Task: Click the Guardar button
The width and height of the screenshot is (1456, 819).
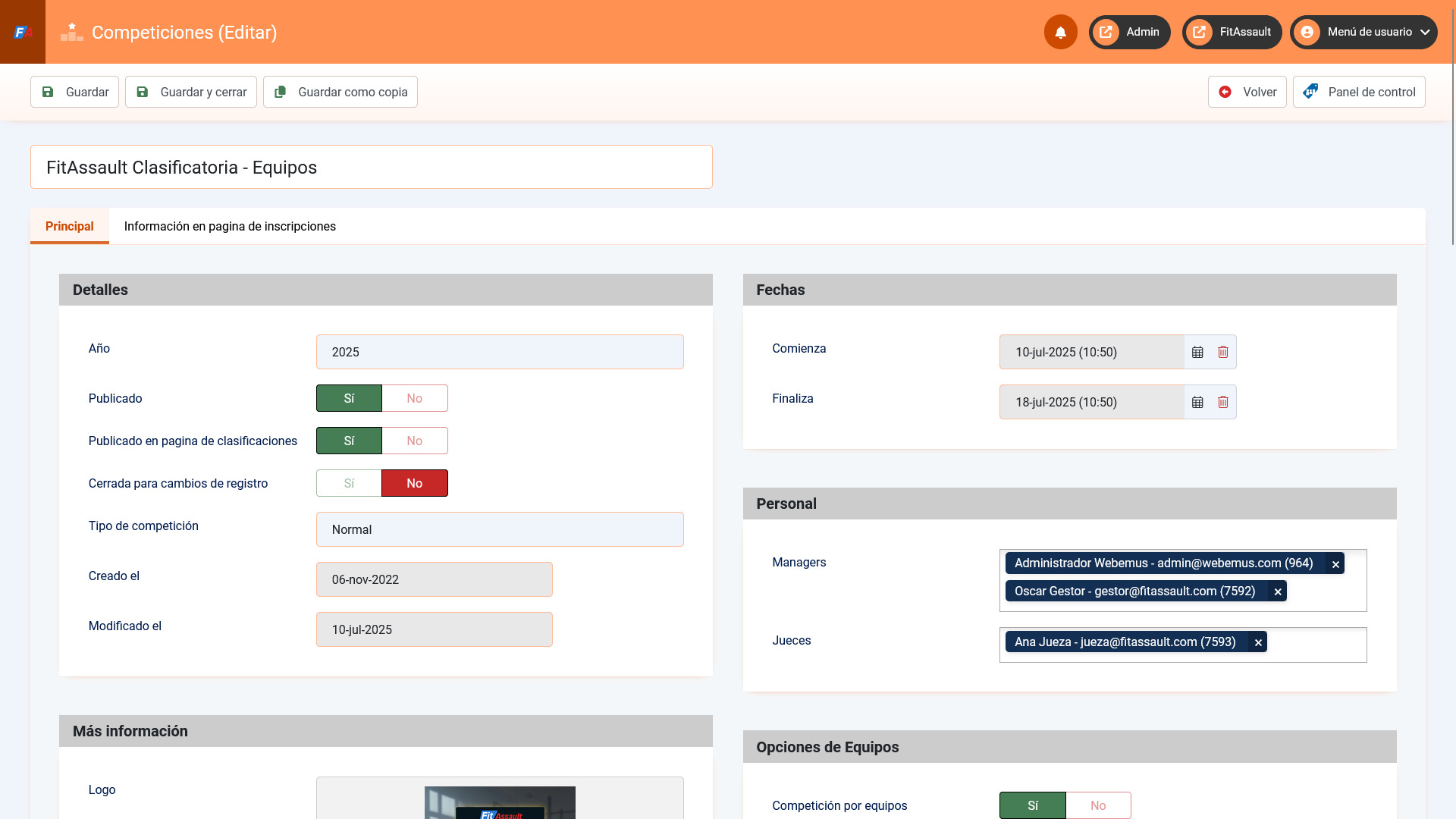Action: [74, 92]
